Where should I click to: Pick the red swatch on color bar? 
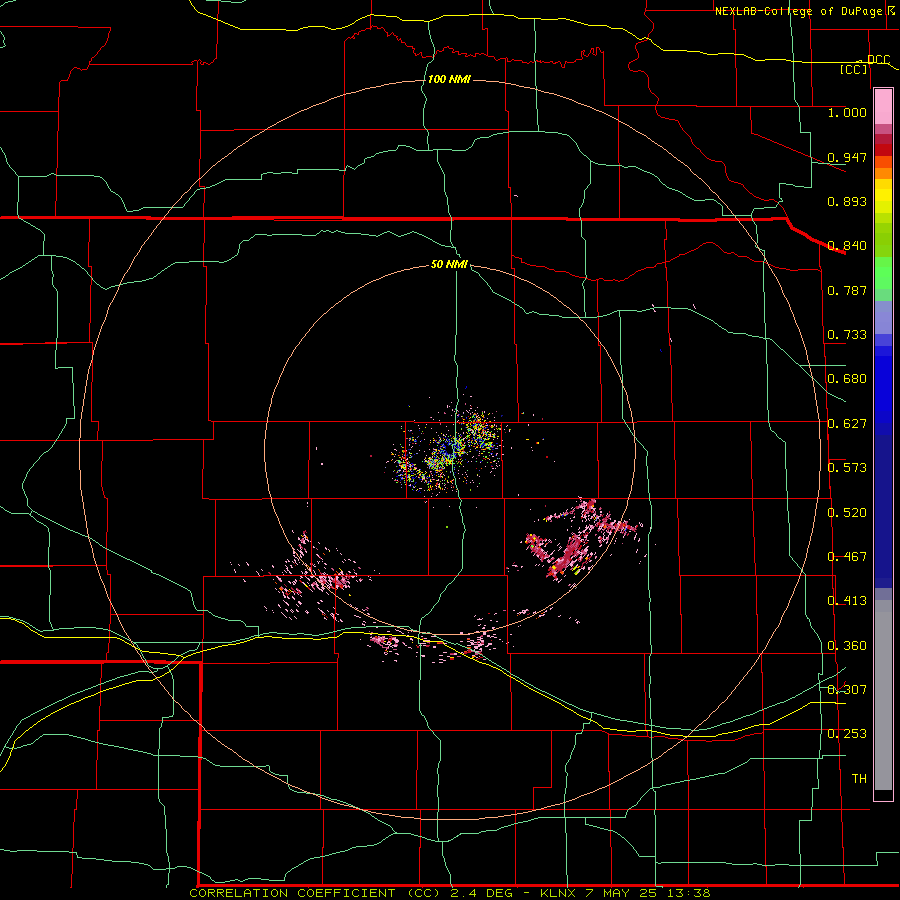883,150
